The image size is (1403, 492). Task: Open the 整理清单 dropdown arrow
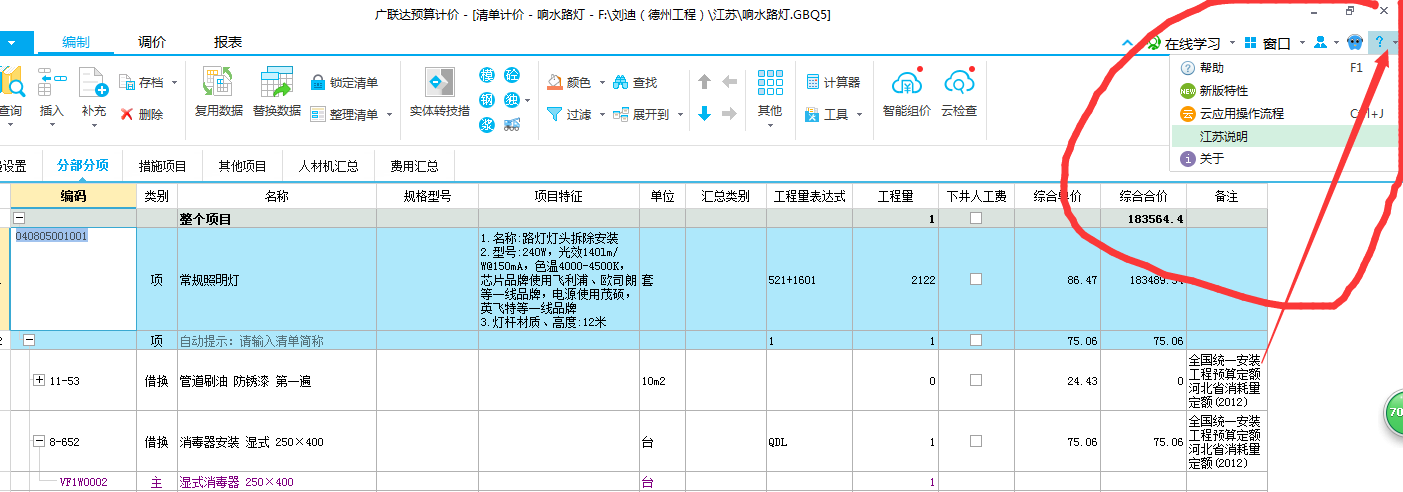coord(388,115)
